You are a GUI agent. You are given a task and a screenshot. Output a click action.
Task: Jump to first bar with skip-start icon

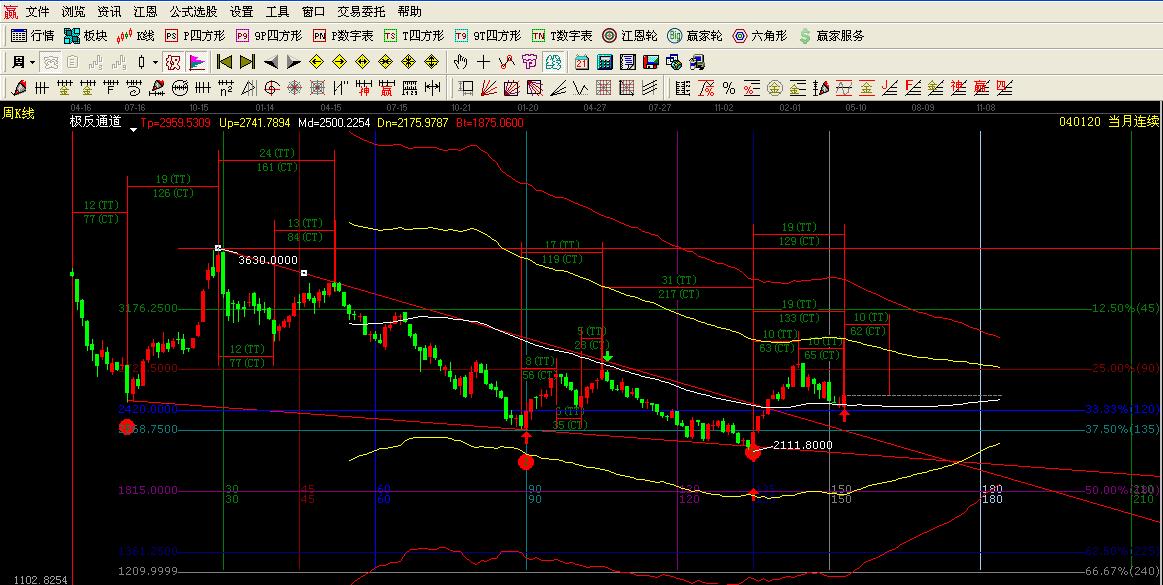pyautogui.click(x=225, y=62)
